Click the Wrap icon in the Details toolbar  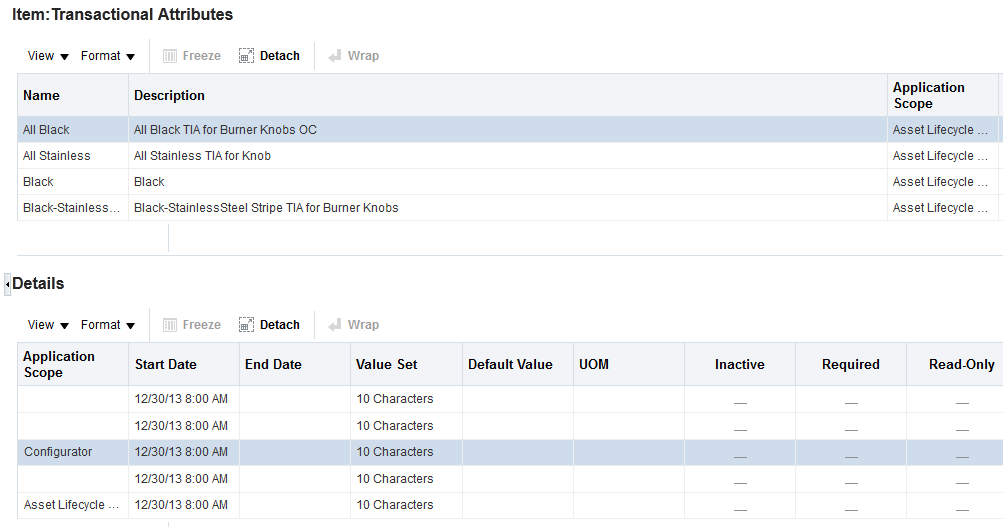click(x=335, y=325)
